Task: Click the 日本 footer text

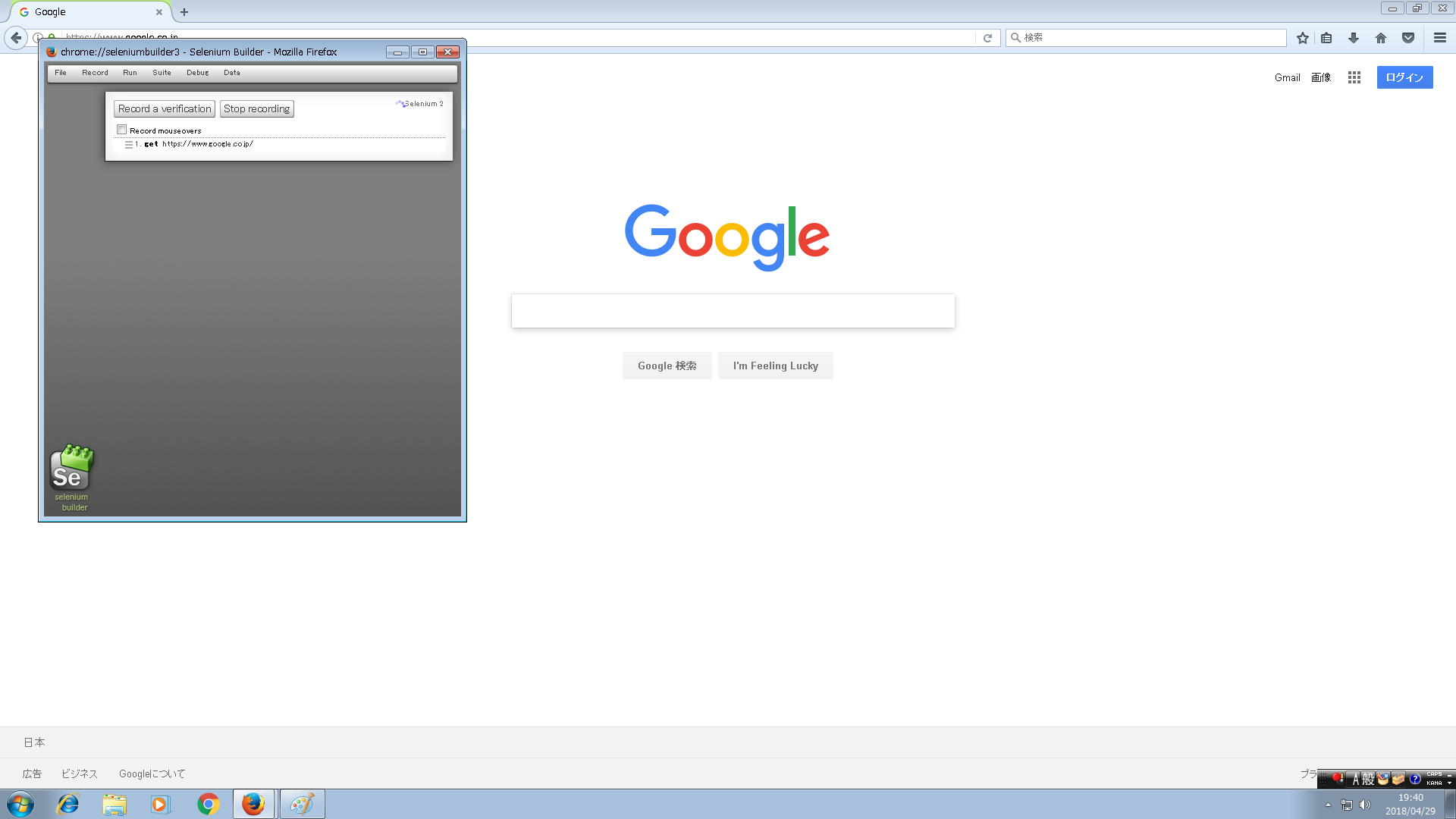Action: pyautogui.click(x=34, y=742)
